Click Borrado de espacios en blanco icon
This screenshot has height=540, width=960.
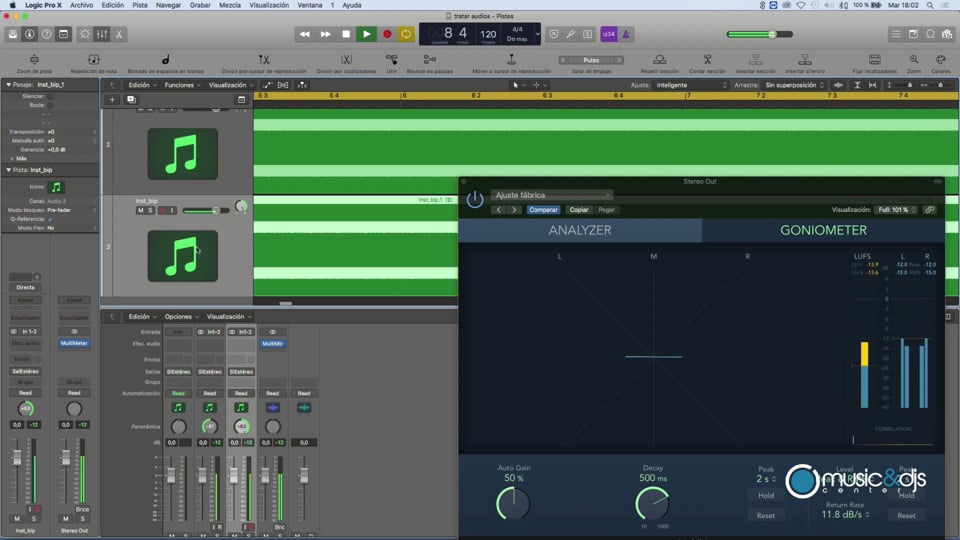point(165,59)
